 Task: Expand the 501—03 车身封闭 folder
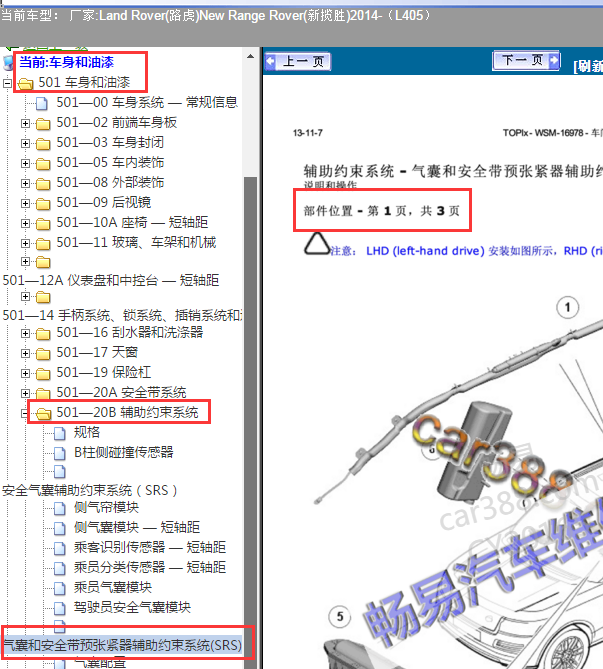pyautogui.click(x=25, y=143)
